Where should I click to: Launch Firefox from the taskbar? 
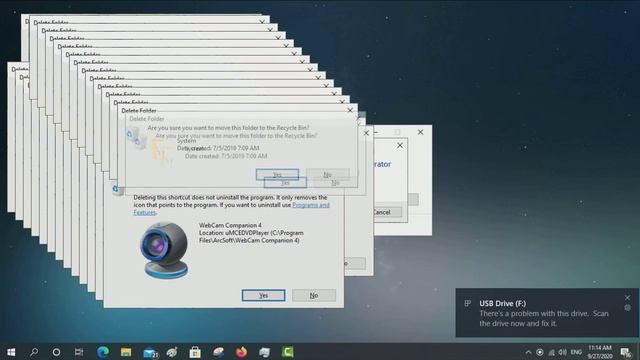241,352
